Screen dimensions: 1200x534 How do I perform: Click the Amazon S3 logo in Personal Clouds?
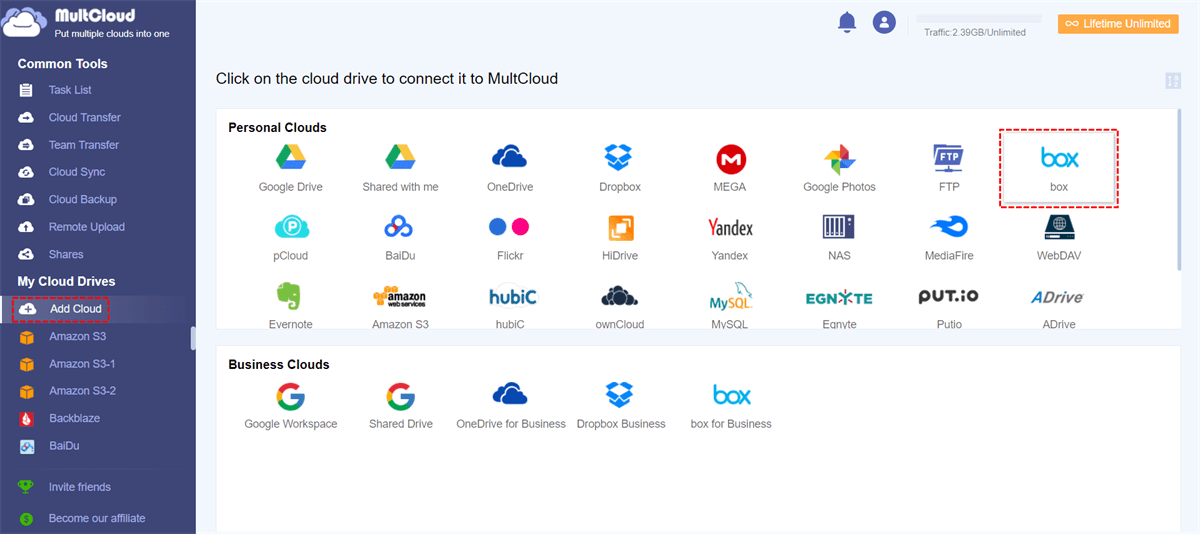coord(400,297)
